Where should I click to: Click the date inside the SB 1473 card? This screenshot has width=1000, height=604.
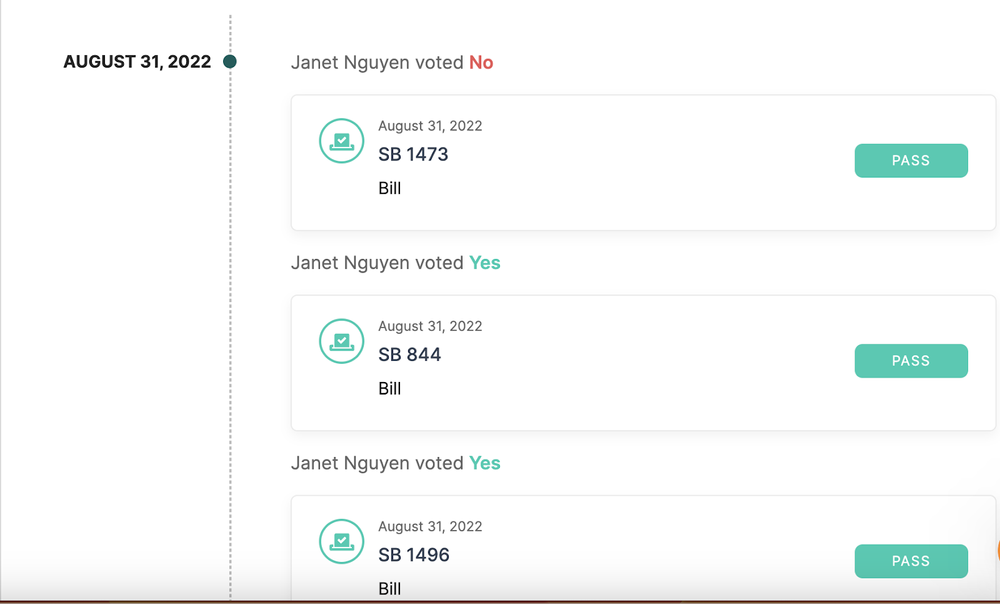tap(430, 126)
